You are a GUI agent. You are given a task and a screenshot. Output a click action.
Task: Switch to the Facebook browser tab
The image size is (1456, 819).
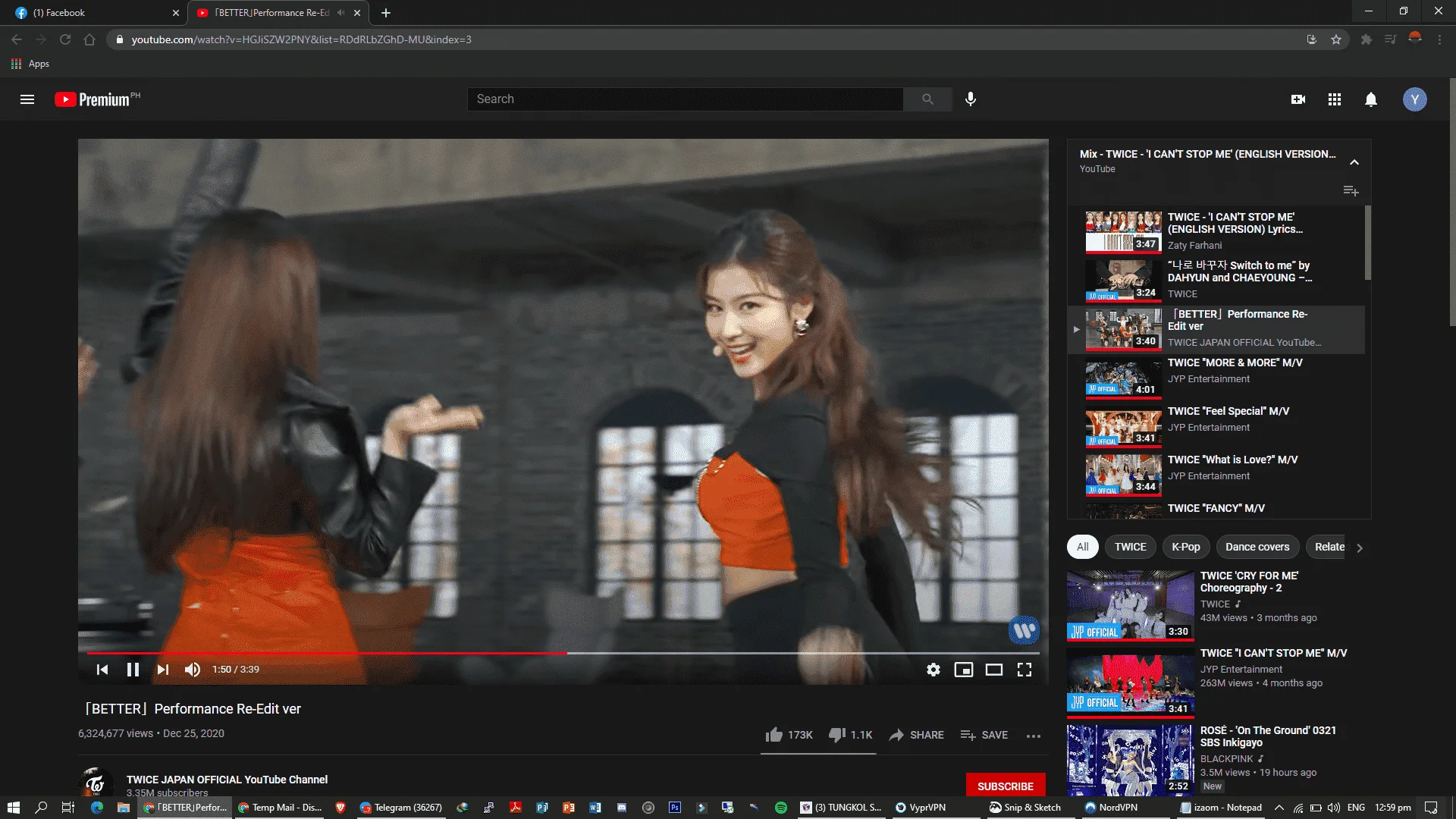coord(93,12)
